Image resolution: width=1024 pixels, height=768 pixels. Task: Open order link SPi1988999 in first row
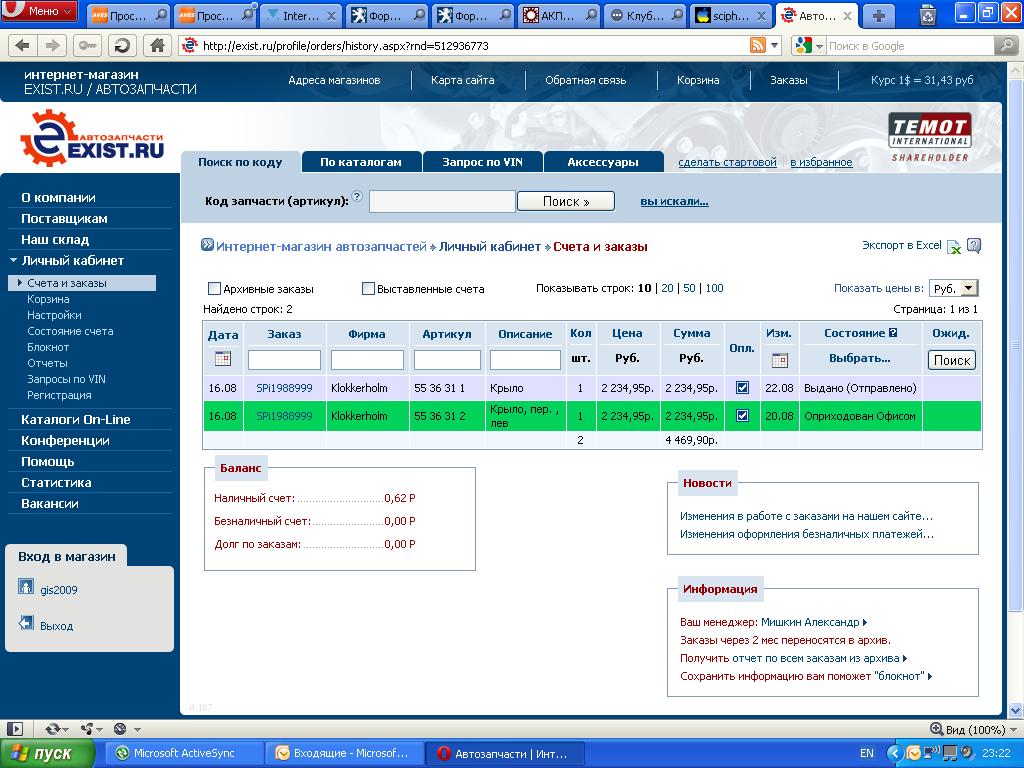284,388
